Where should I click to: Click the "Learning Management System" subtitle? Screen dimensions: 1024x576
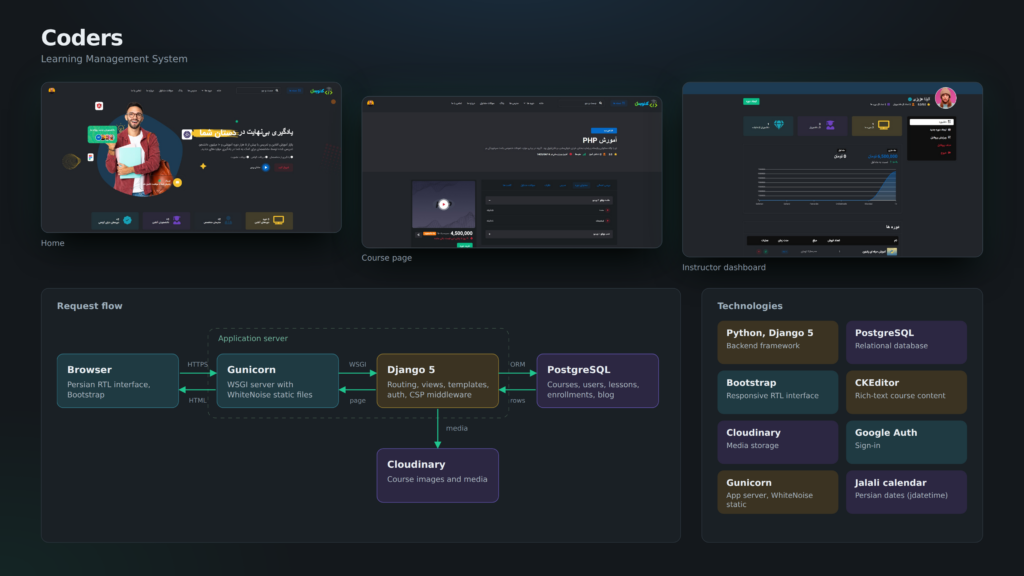114,59
